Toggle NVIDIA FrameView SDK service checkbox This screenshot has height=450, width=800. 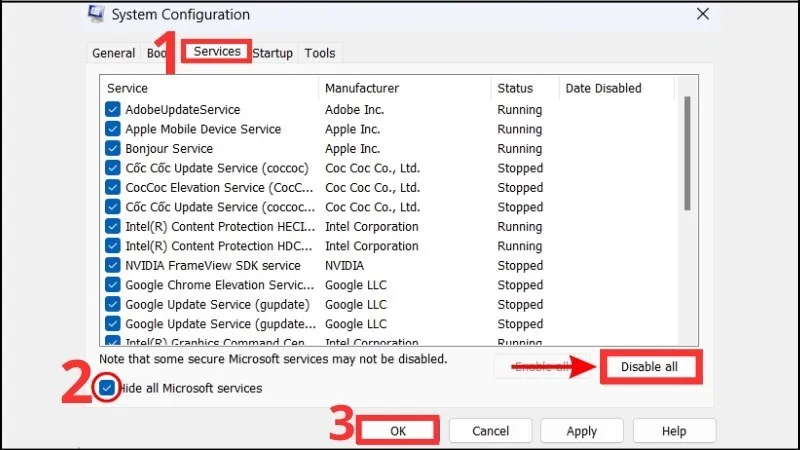point(113,266)
